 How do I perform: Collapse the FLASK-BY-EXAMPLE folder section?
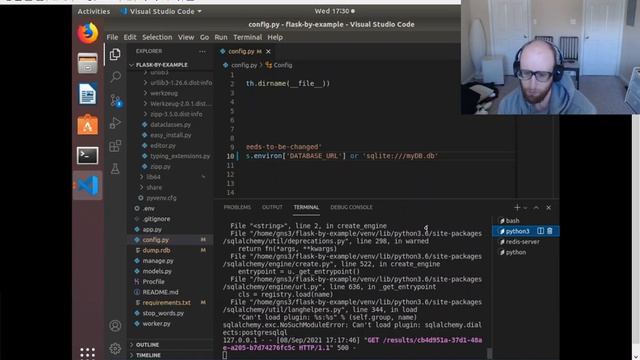click(162, 65)
